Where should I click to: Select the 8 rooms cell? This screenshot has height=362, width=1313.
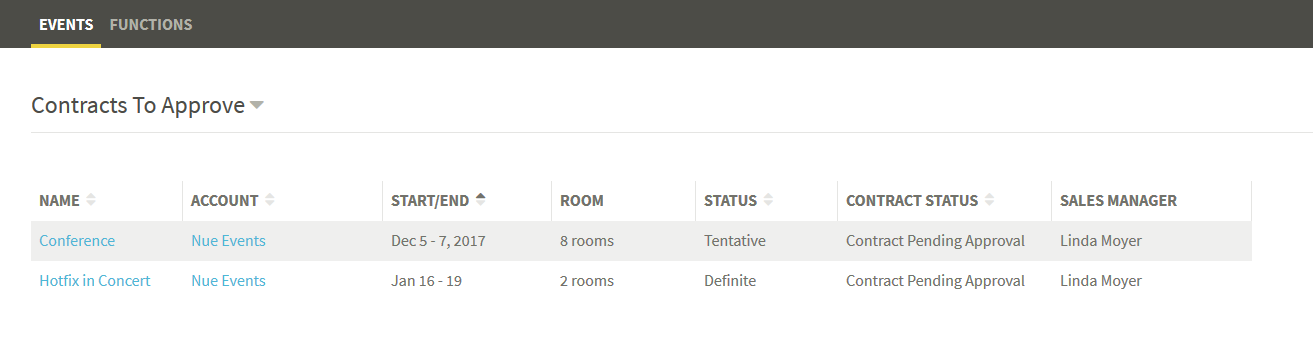[587, 241]
